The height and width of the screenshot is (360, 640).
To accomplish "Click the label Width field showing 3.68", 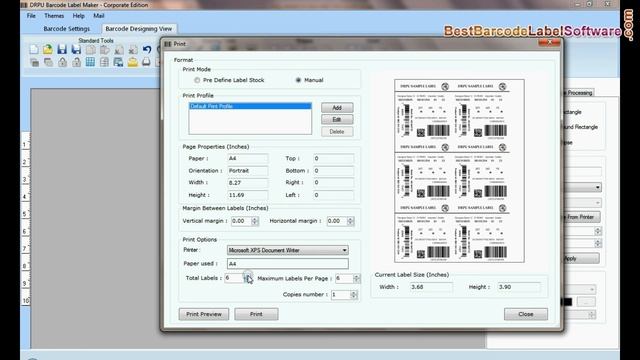I will pos(431,287).
